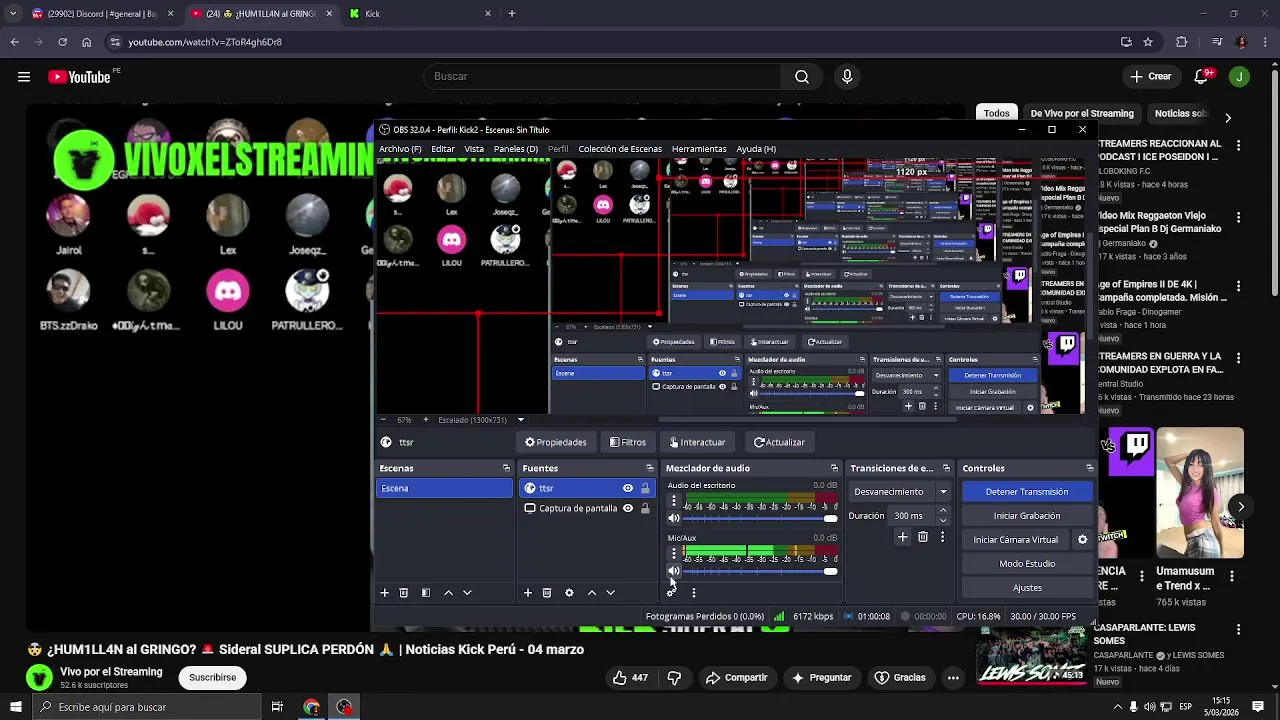Open Audio del escritorio options dots
Viewport: 1280px width, 720px height.
tap(673, 501)
